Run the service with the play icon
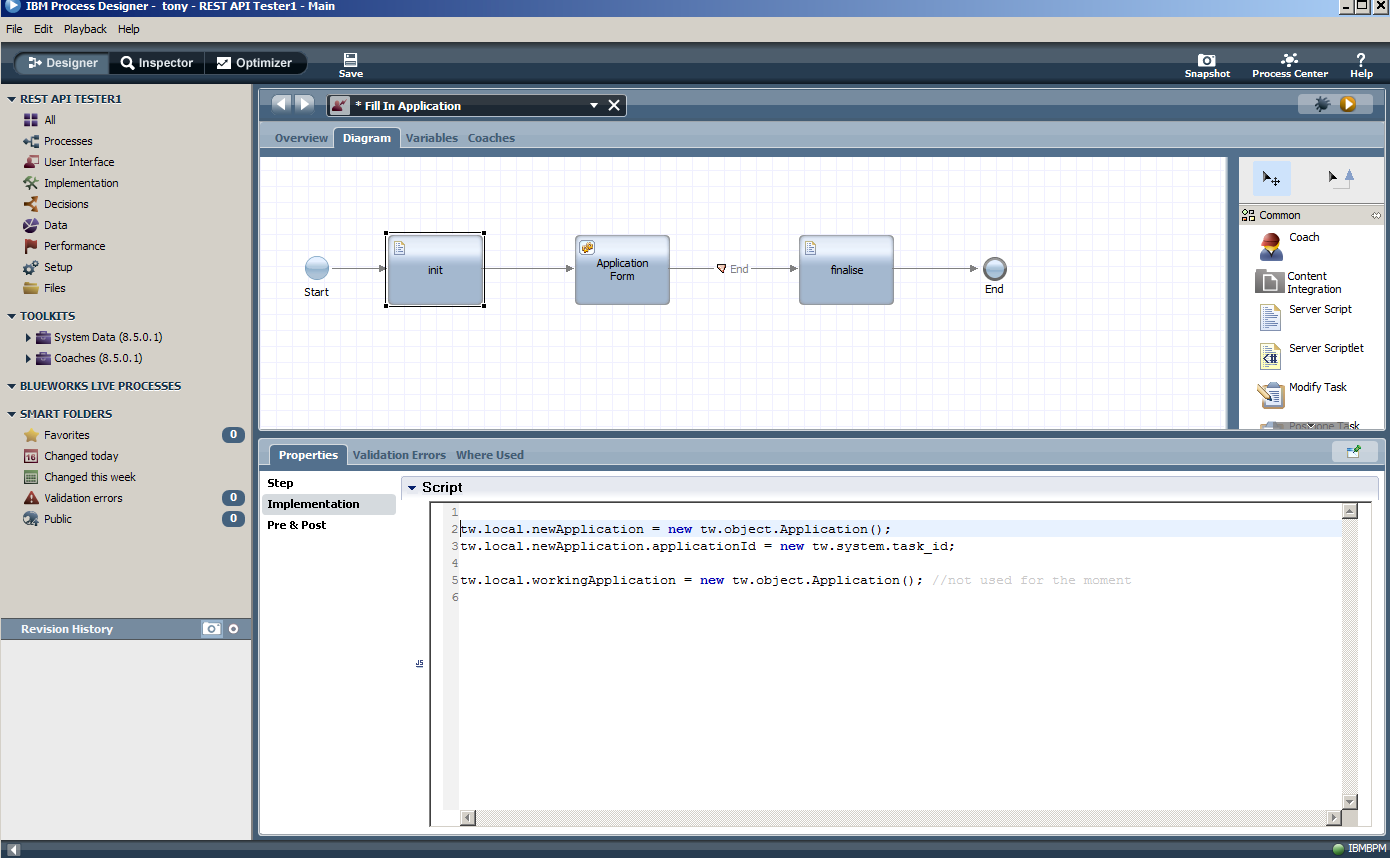The image size is (1390, 858). [1348, 104]
